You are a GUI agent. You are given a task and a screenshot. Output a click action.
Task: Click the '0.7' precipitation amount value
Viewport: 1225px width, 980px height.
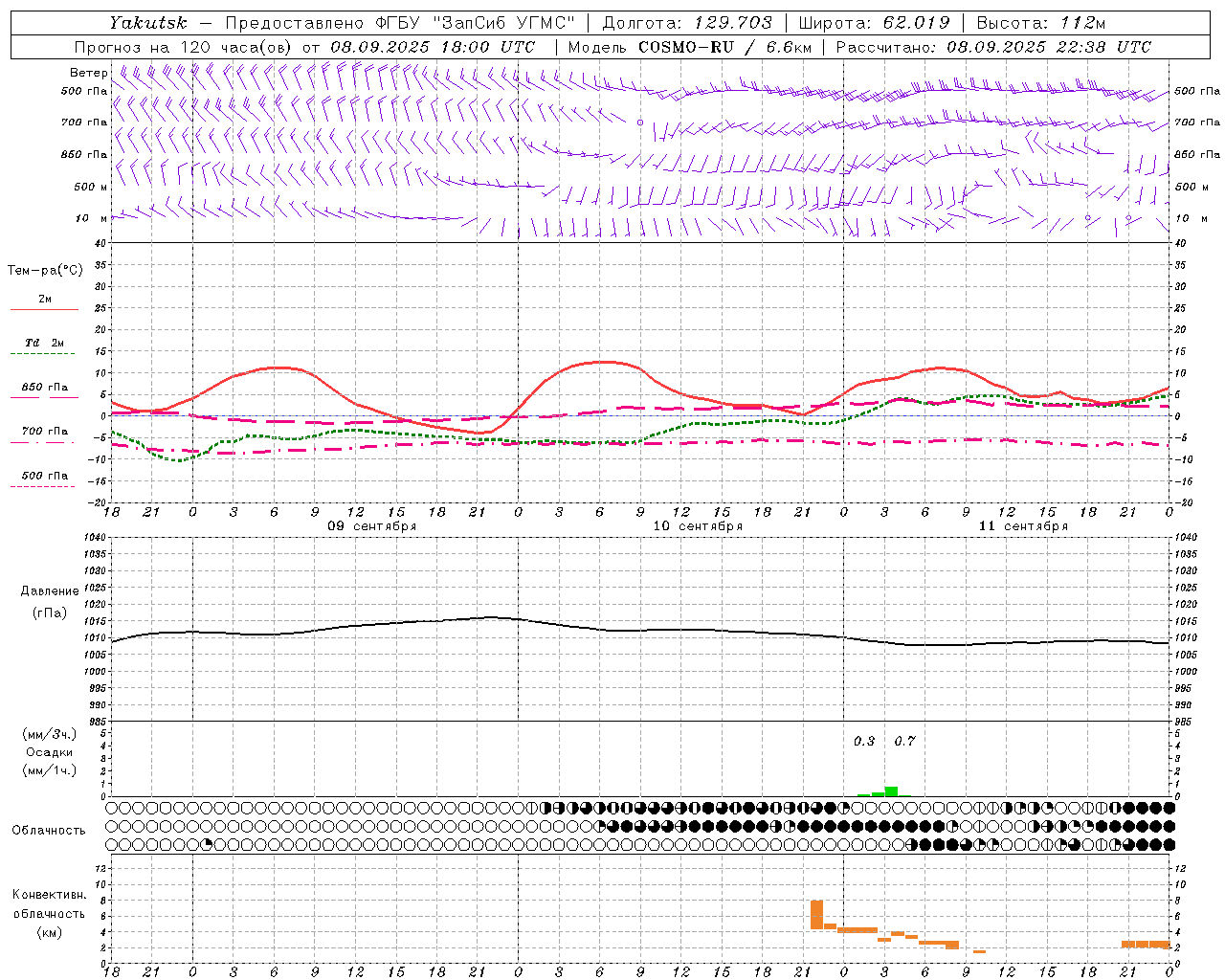[904, 742]
